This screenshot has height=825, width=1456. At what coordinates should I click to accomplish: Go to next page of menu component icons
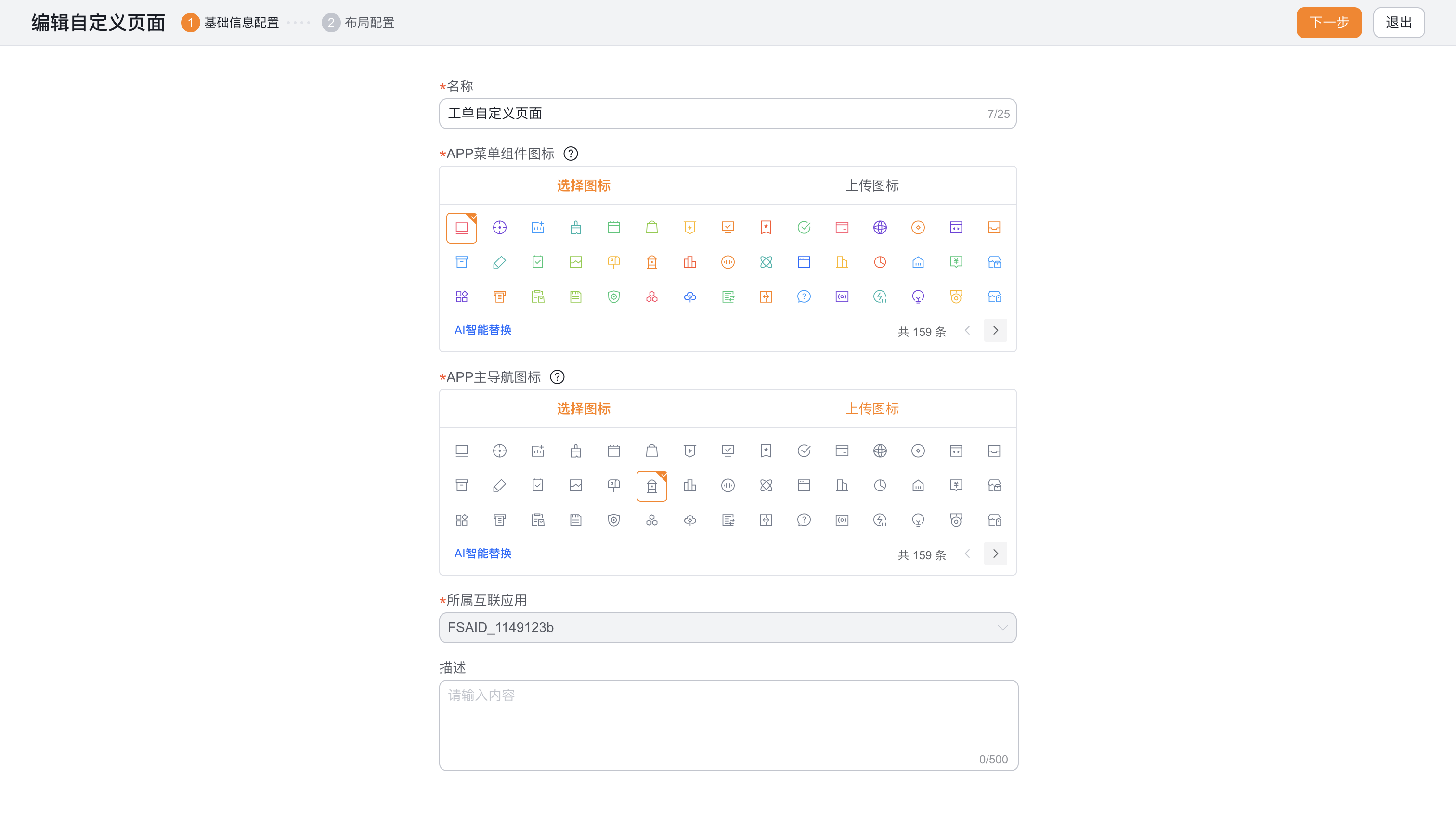pyautogui.click(x=995, y=330)
